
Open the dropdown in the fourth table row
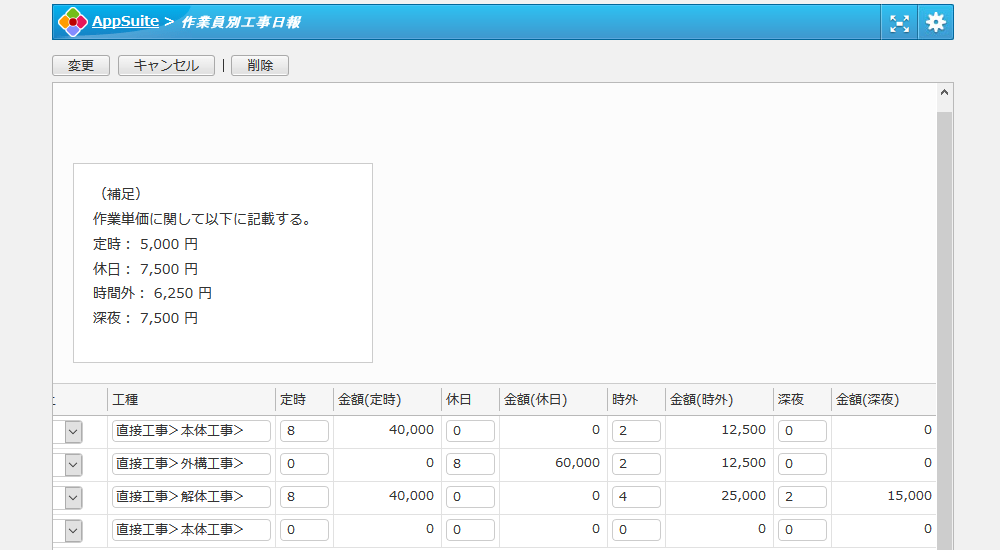74,530
